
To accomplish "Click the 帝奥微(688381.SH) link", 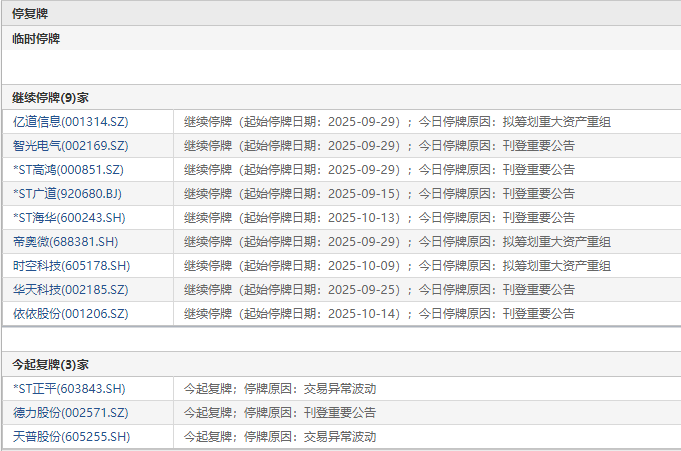I will click(66, 242).
